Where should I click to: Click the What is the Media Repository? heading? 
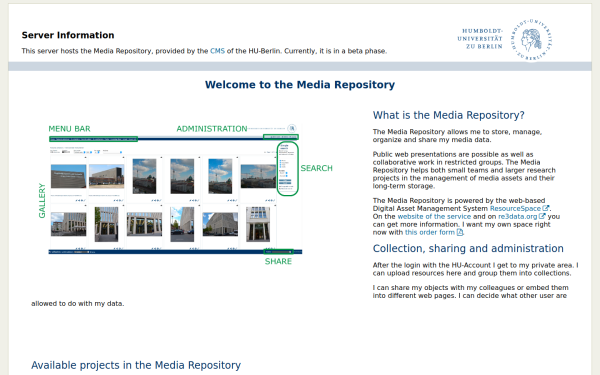pyautogui.click(x=448, y=115)
